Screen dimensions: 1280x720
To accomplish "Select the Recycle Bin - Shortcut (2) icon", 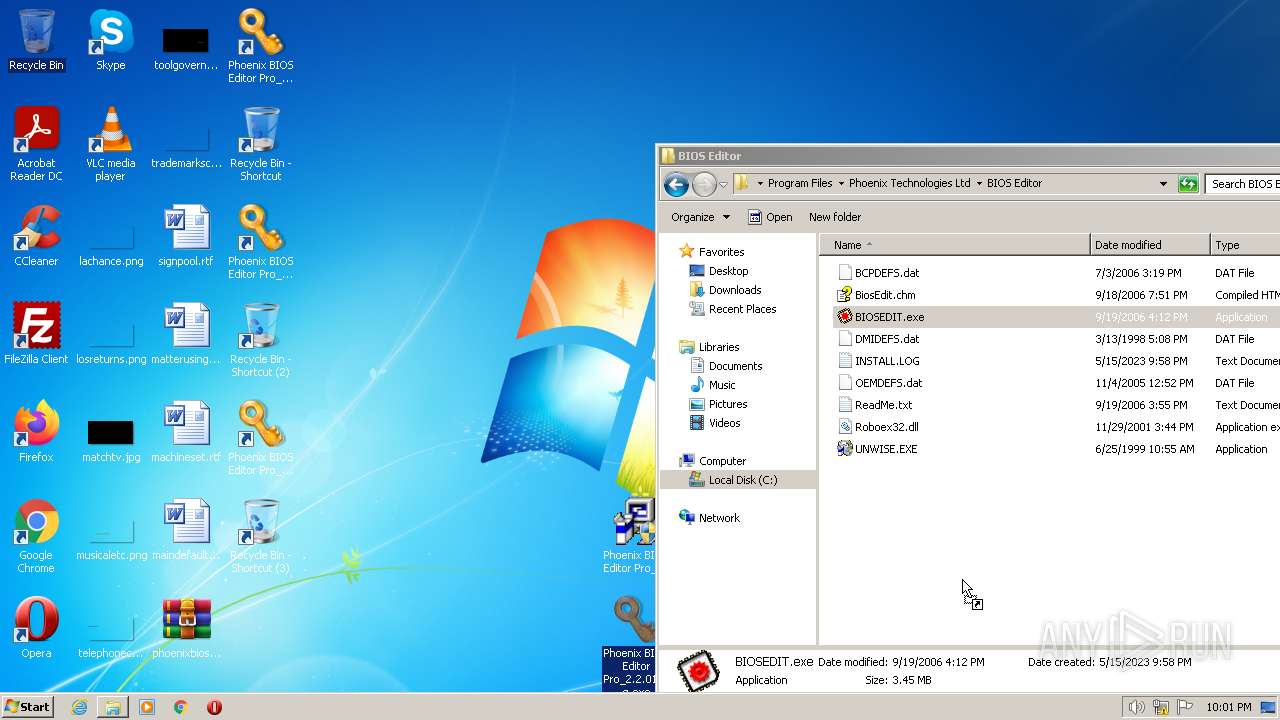I will point(260,340).
